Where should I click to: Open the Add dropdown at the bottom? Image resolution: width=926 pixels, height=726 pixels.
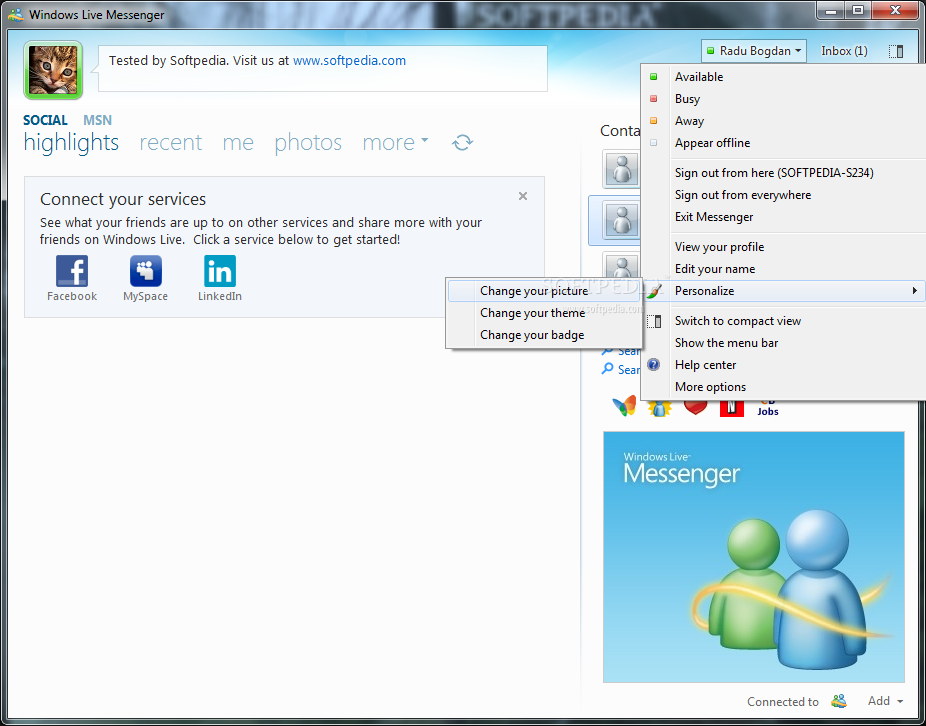[885, 701]
